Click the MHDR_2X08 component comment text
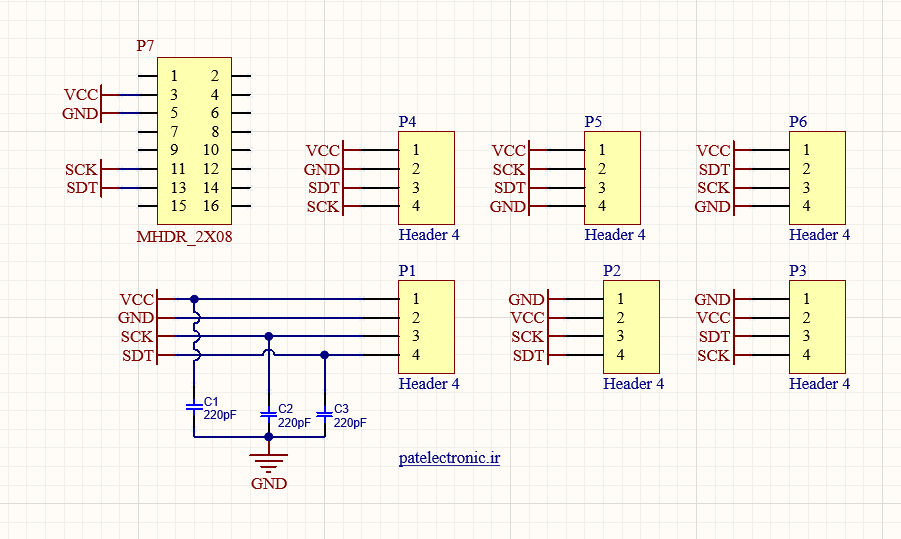The image size is (901, 539). click(x=184, y=237)
